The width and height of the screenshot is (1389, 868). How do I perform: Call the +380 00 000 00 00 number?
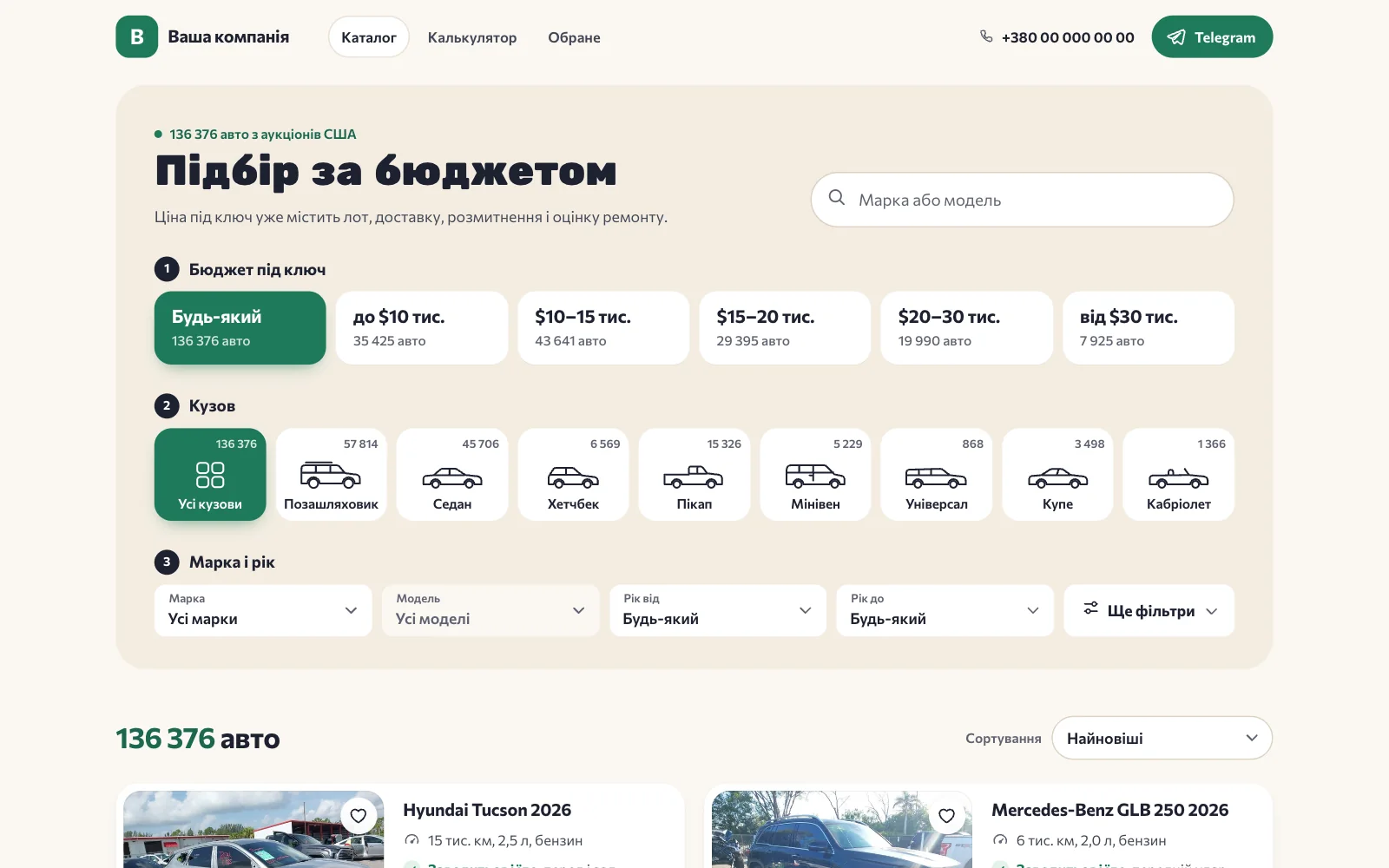point(1068,37)
